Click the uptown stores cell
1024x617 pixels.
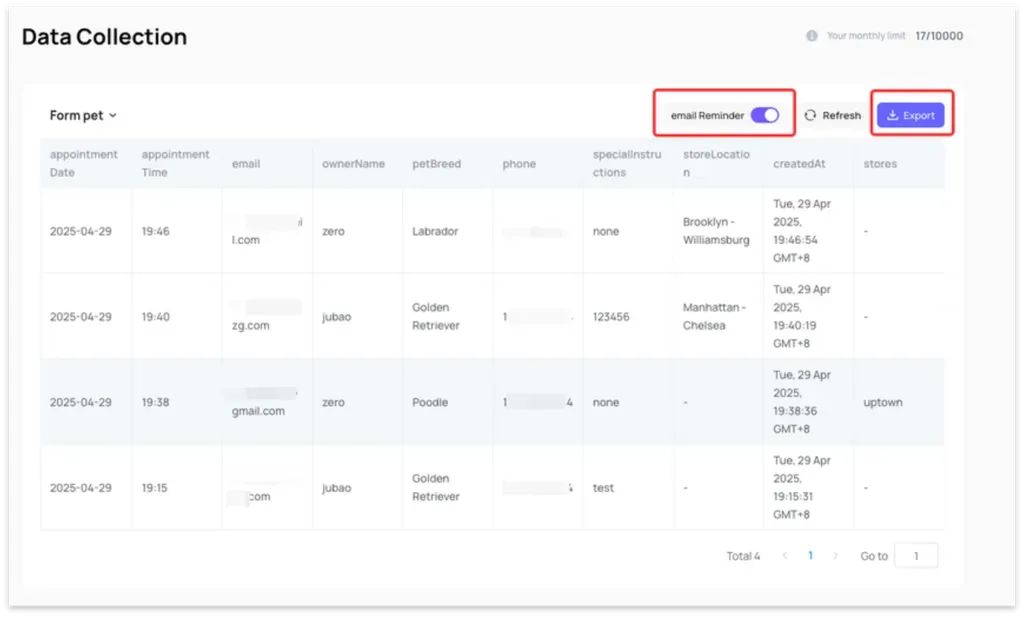point(883,402)
